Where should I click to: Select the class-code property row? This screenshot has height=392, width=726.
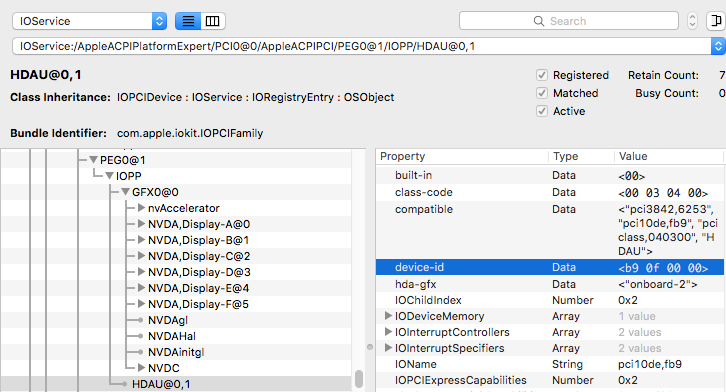click(x=550, y=192)
